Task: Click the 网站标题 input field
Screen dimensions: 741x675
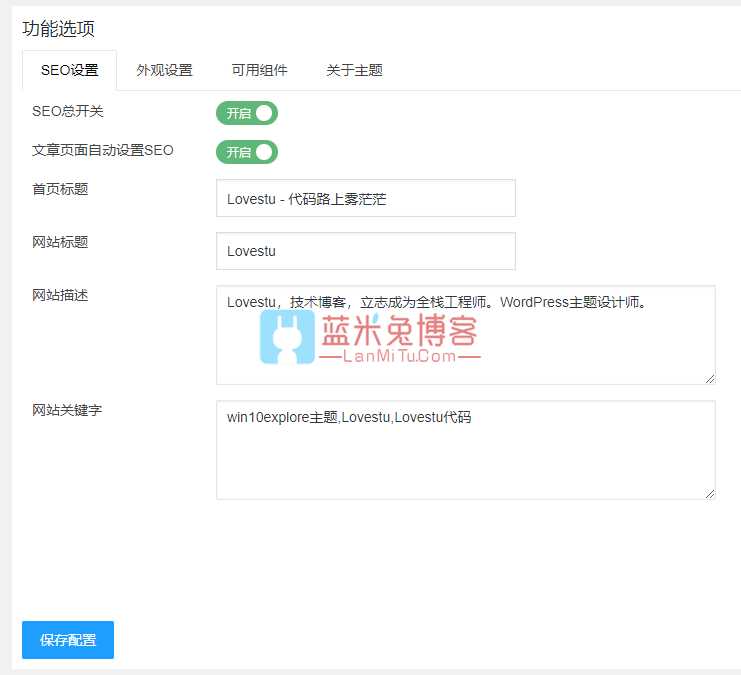Action: point(366,251)
